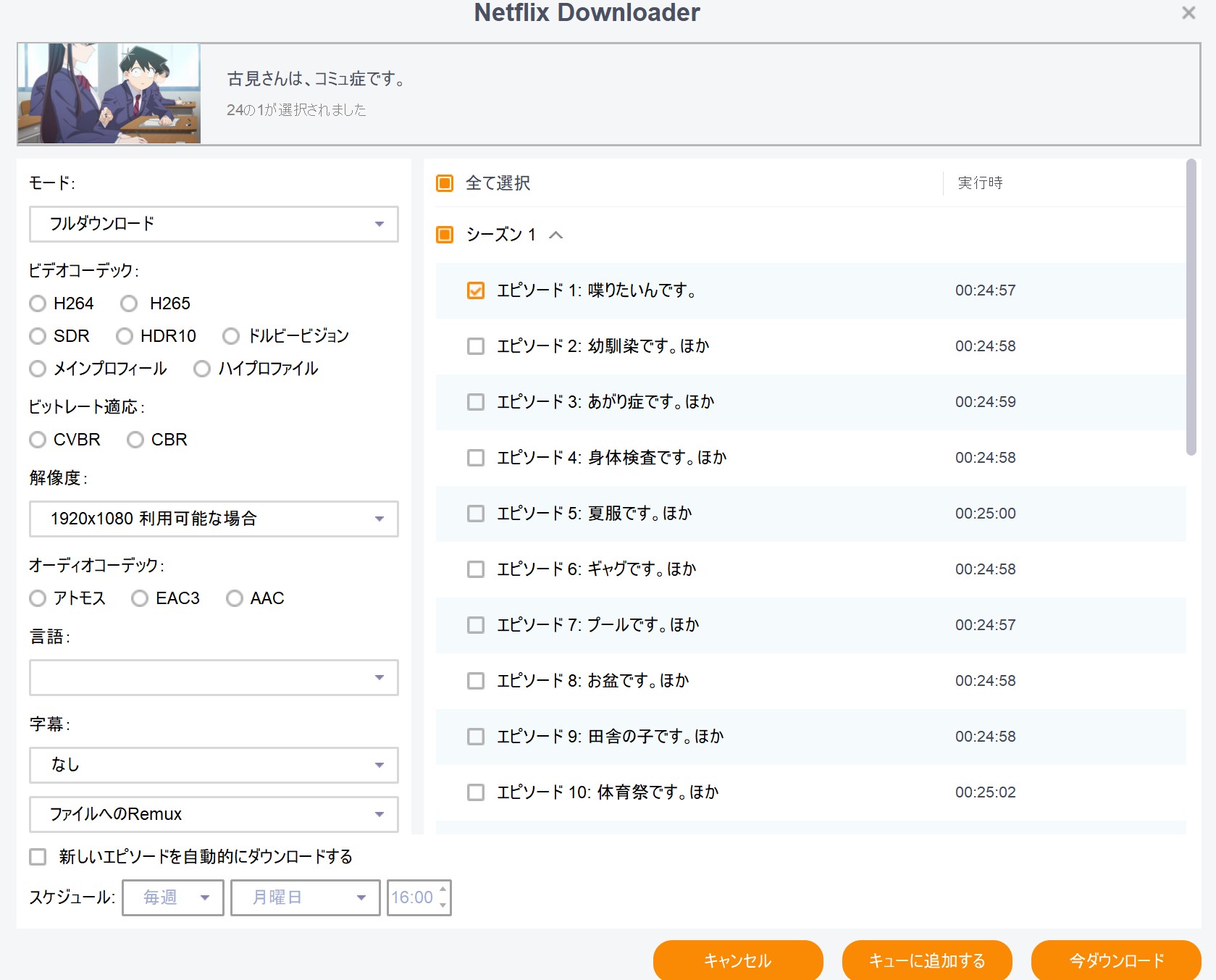This screenshot has width=1216, height=980.
Task: Select アトモス audio codec
Action: (x=38, y=598)
